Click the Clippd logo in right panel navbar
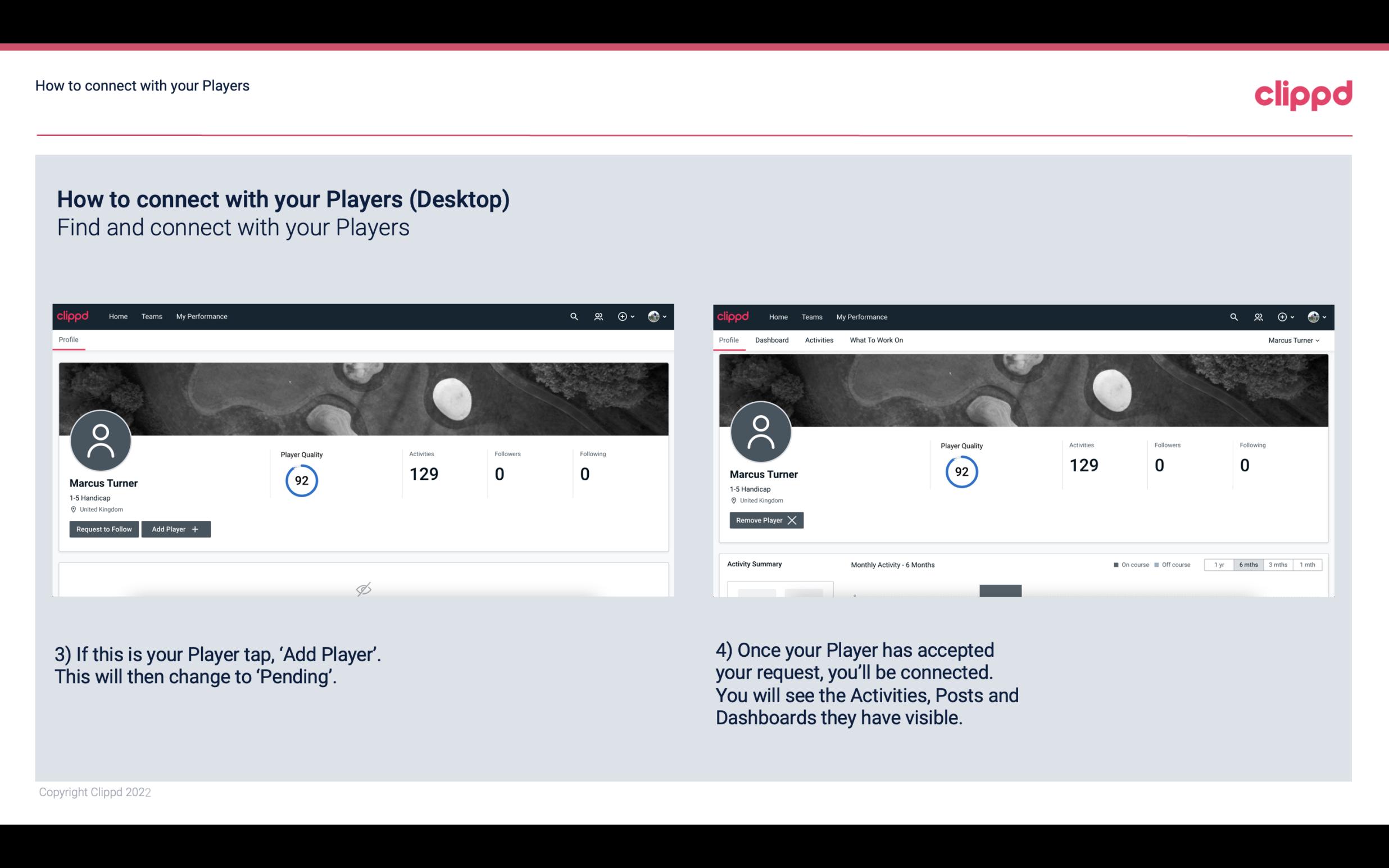 [x=733, y=316]
